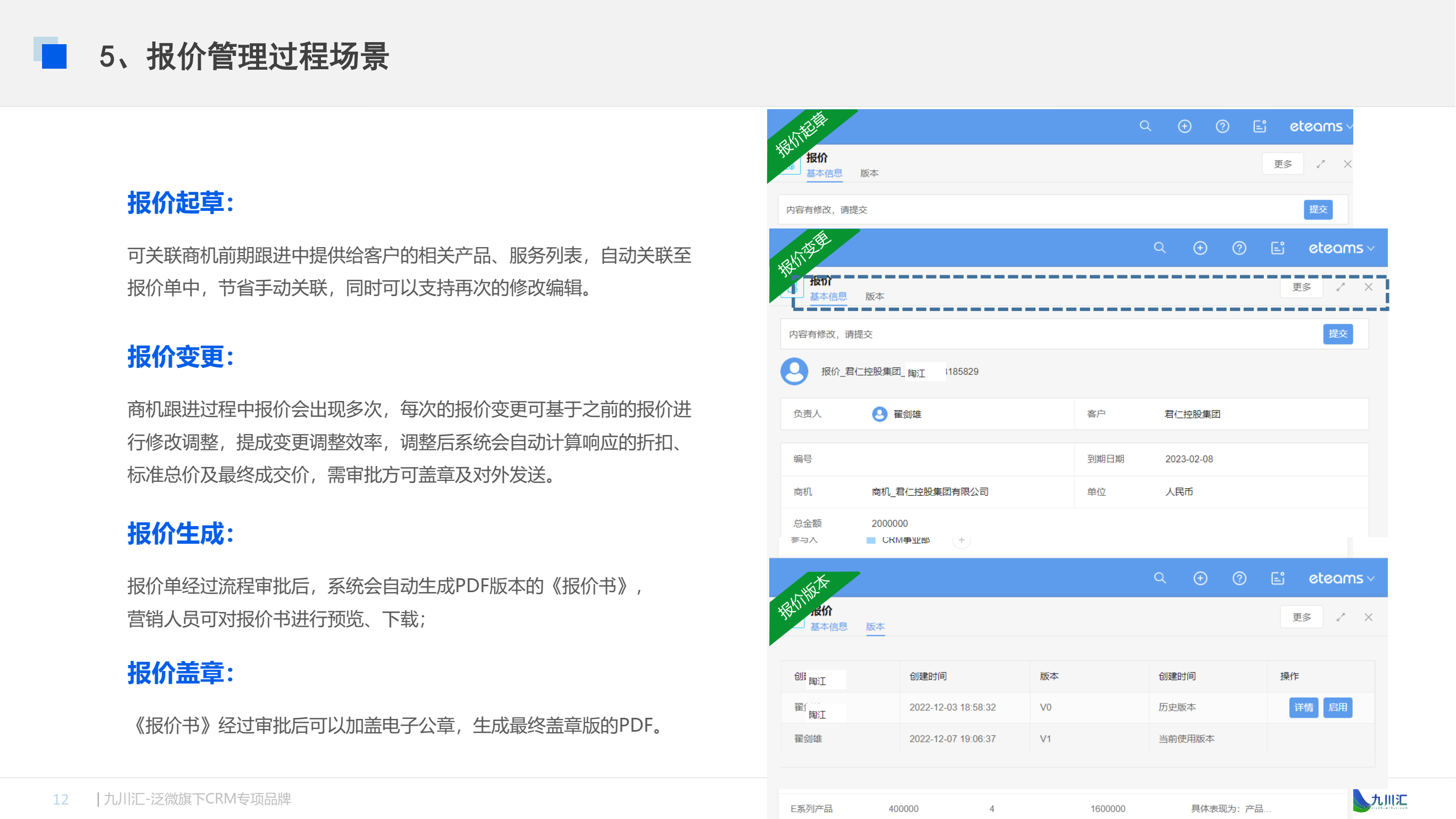Close the 报价版本 panel

(x=1368, y=617)
